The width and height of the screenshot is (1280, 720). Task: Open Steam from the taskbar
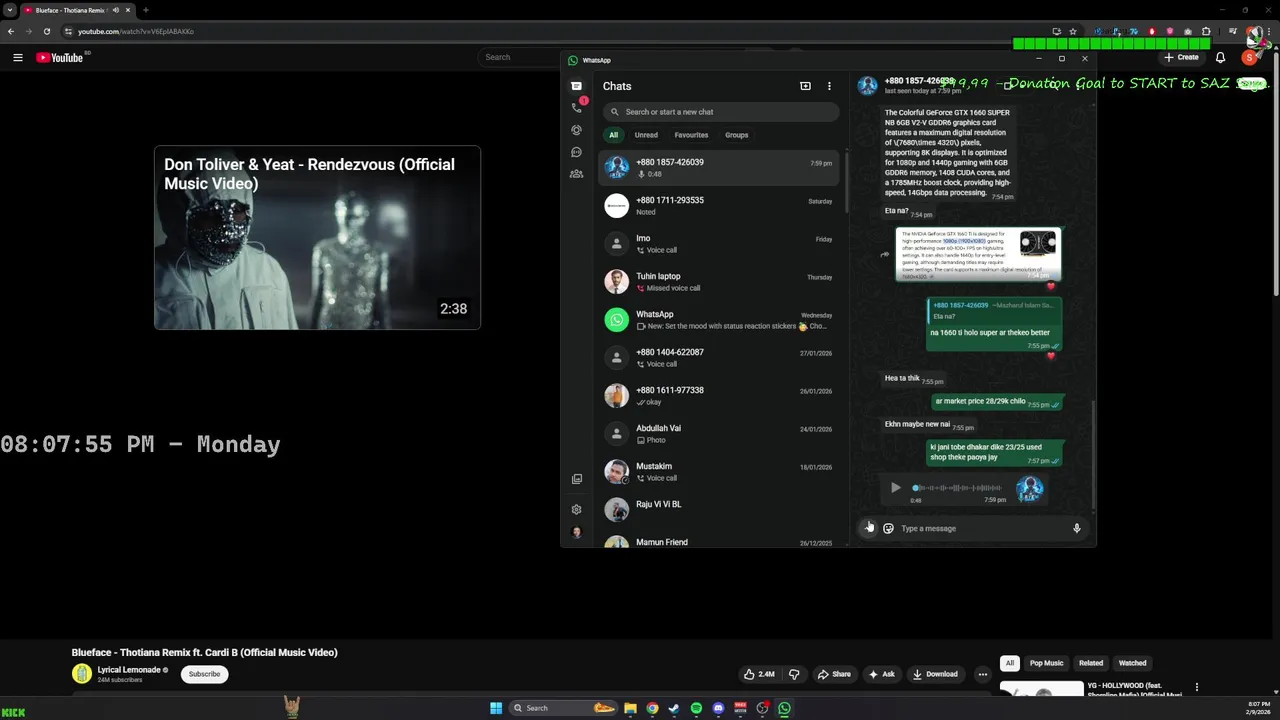click(674, 708)
